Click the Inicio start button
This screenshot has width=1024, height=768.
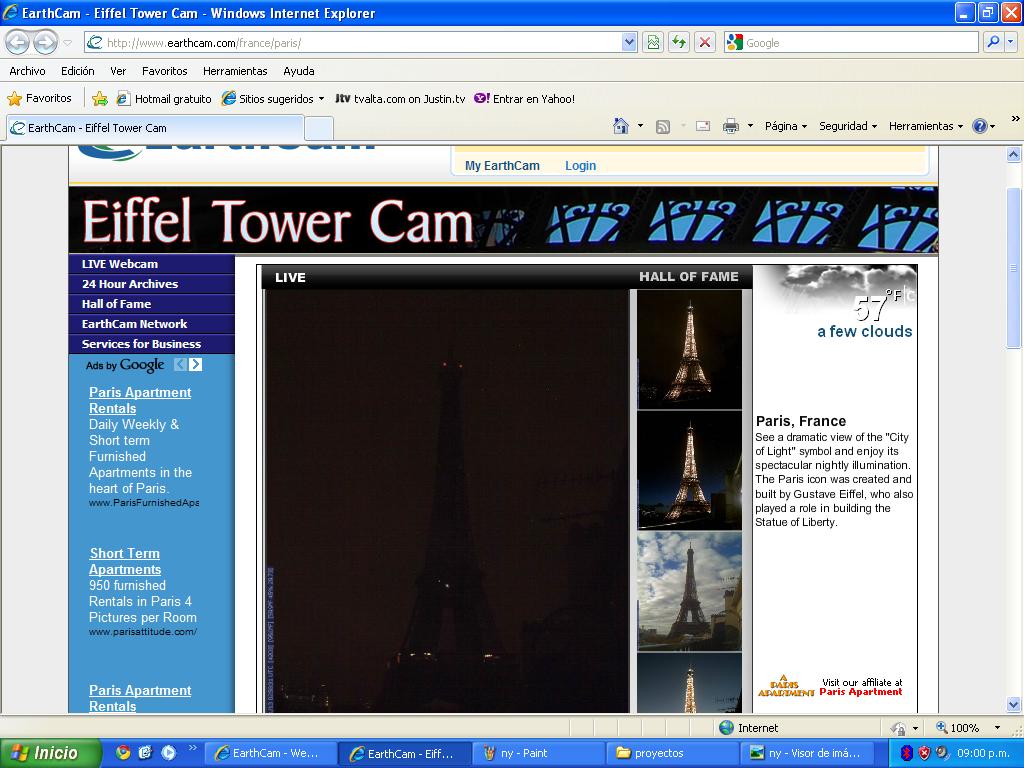[50, 753]
